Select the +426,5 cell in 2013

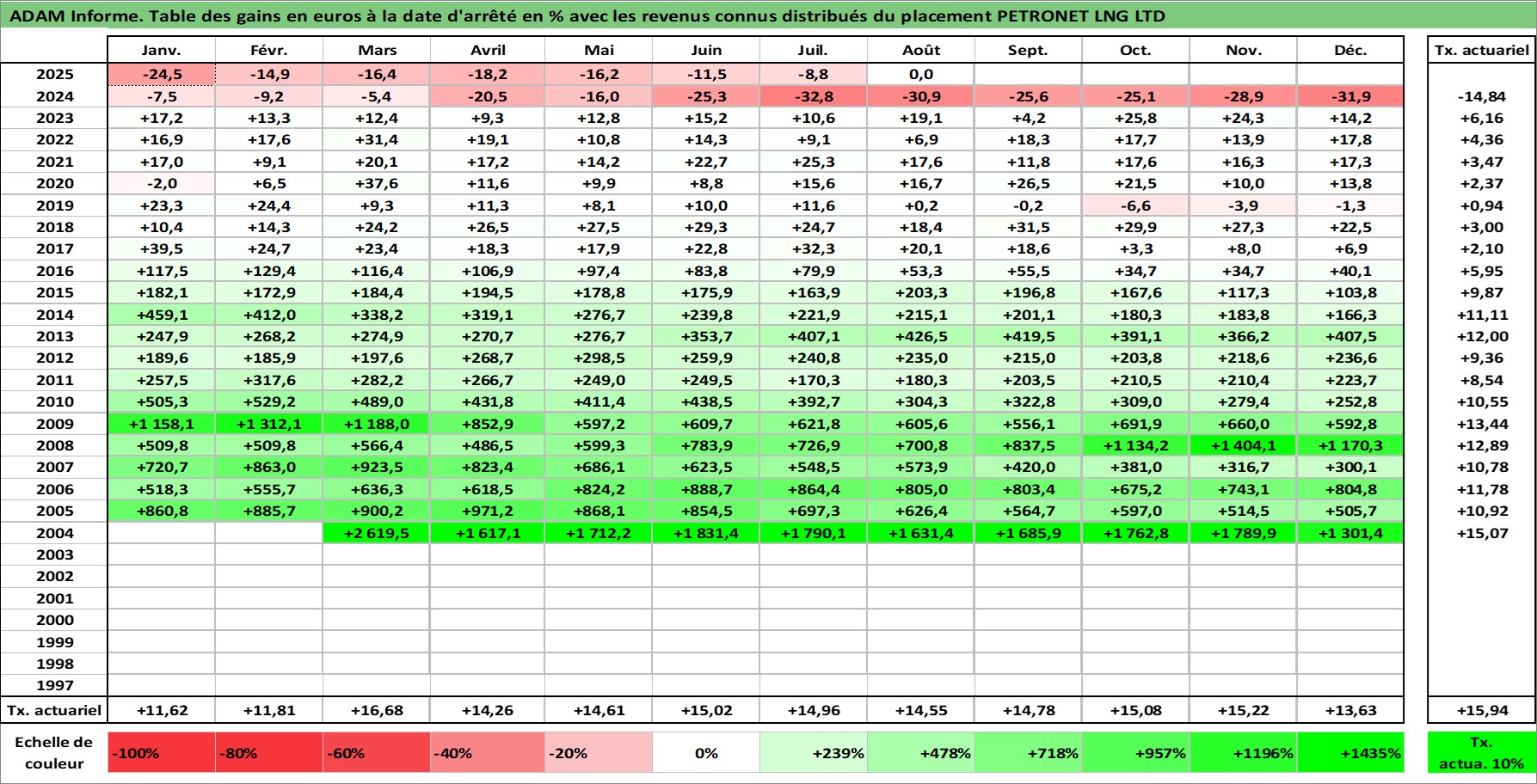(920, 336)
